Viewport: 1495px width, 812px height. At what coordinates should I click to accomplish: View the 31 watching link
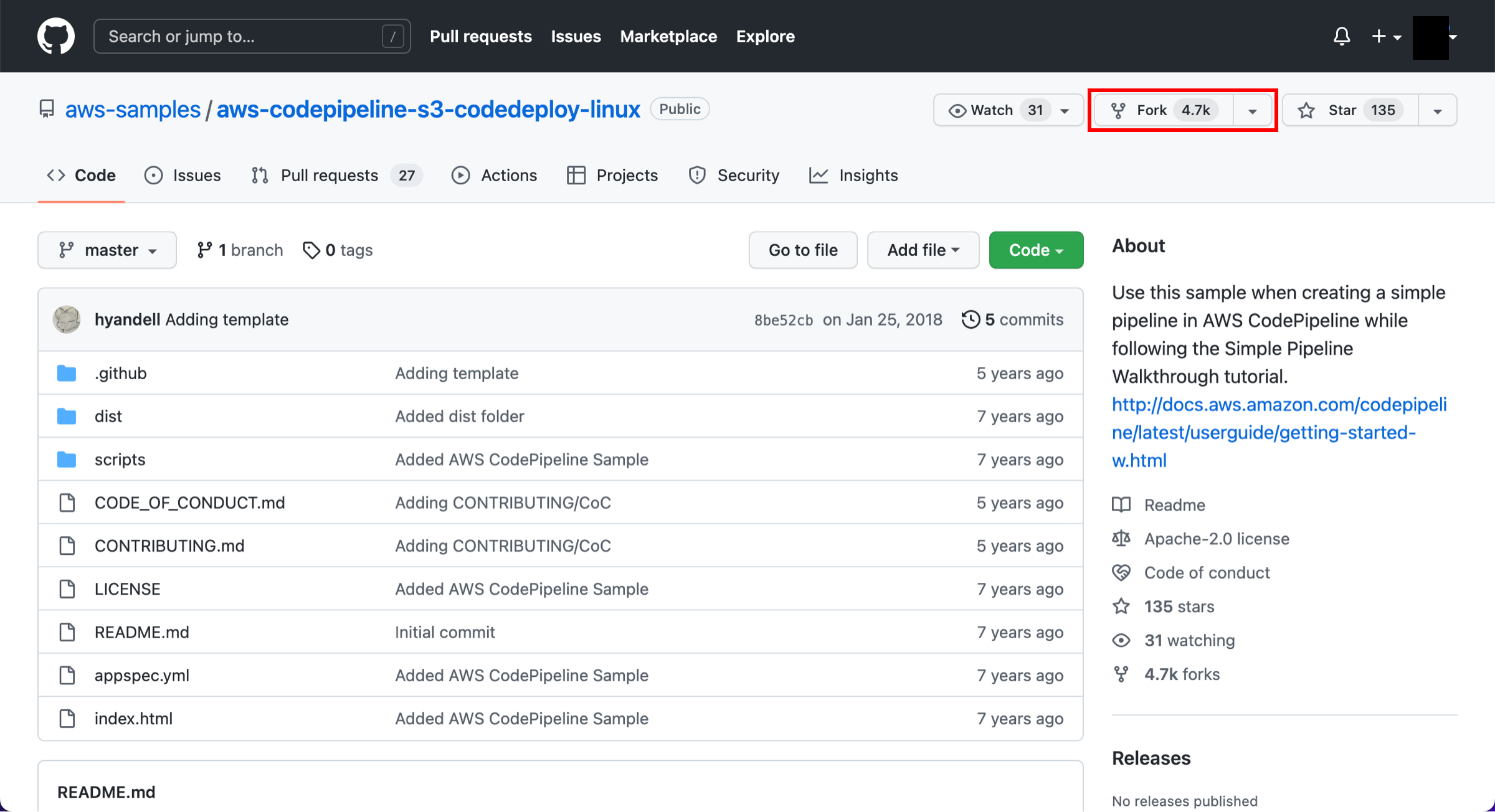pyautogui.click(x=1190, y=640)
